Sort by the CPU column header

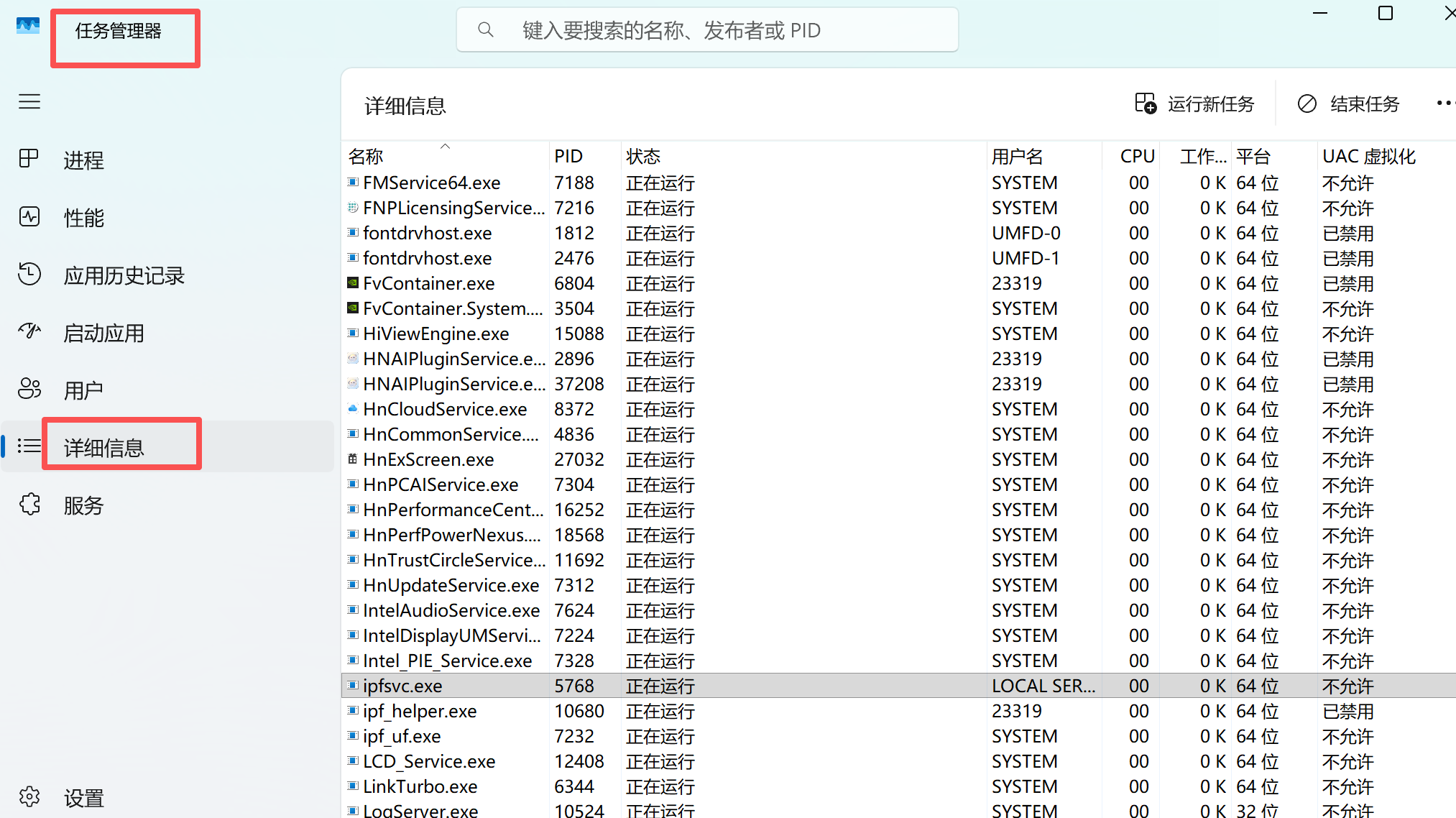tap(1137, 156)
